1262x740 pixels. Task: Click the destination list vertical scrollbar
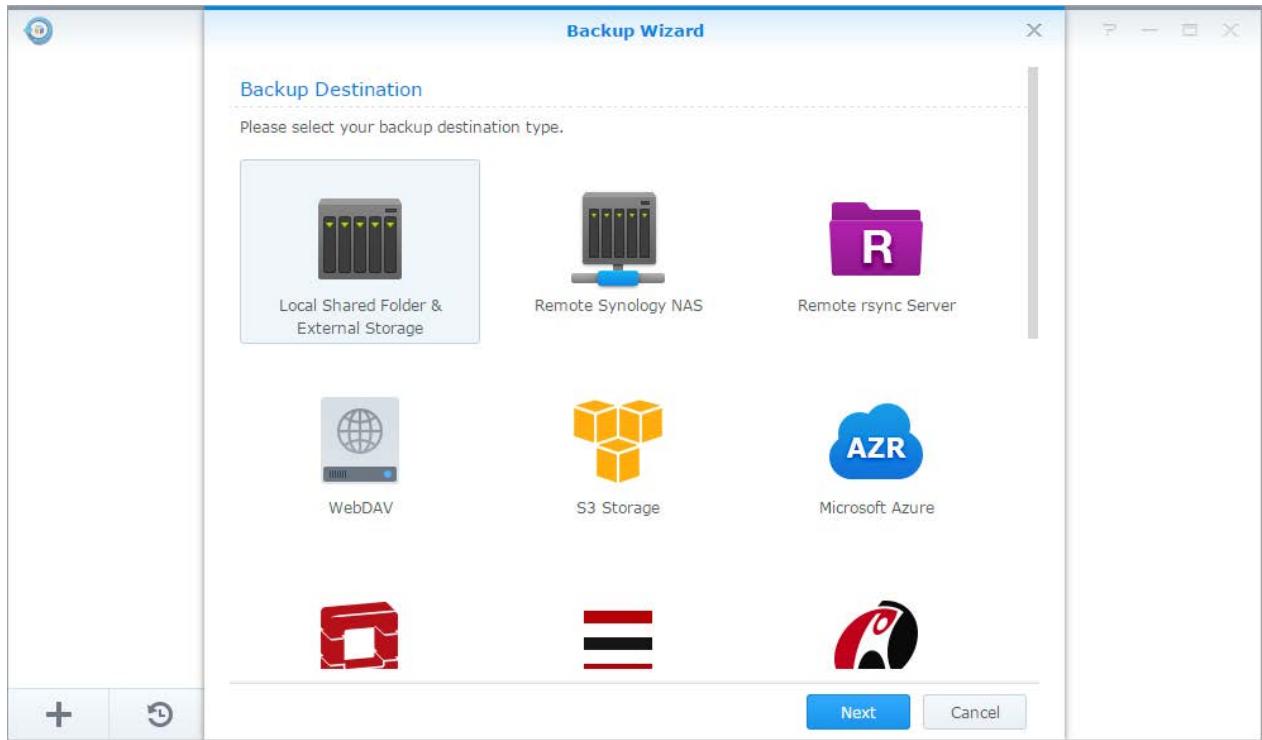pyautogui.click(x=1033, y=203)
